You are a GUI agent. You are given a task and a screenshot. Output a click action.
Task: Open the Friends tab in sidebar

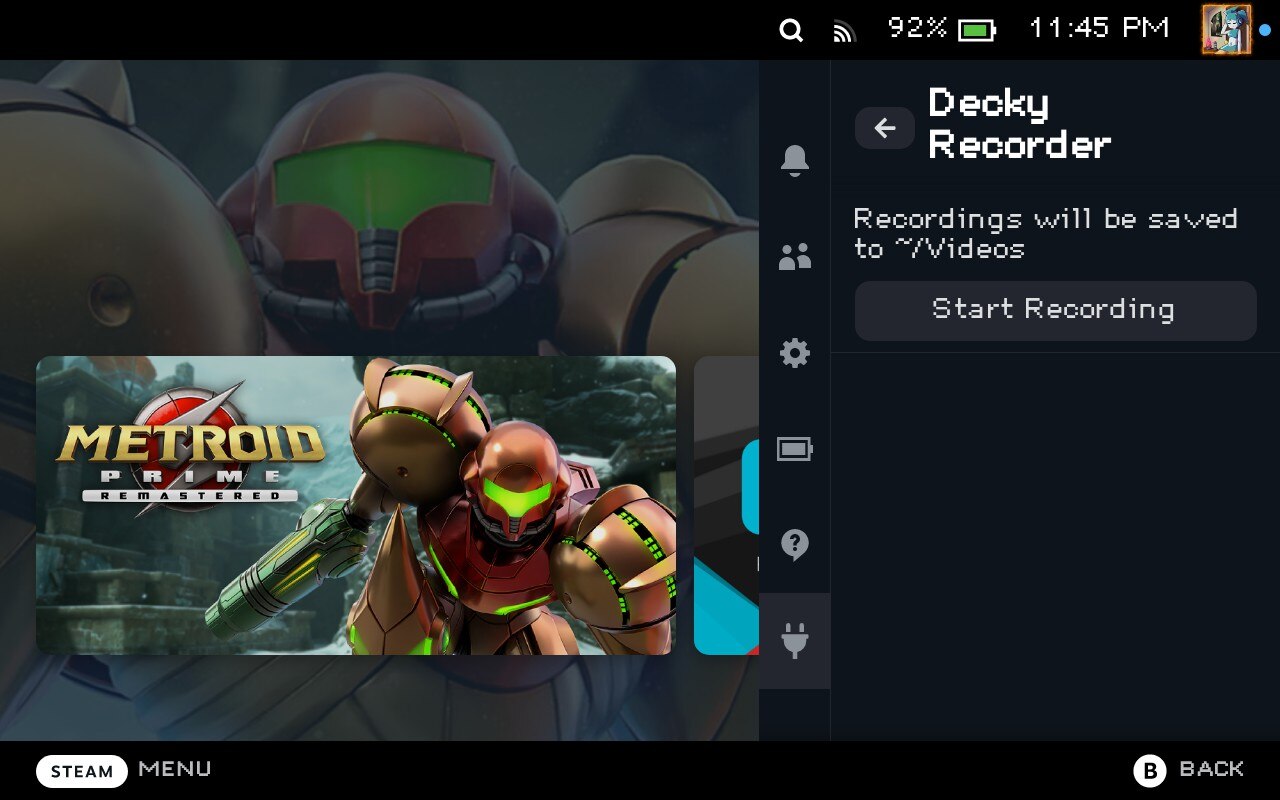(x=795, y=257)
